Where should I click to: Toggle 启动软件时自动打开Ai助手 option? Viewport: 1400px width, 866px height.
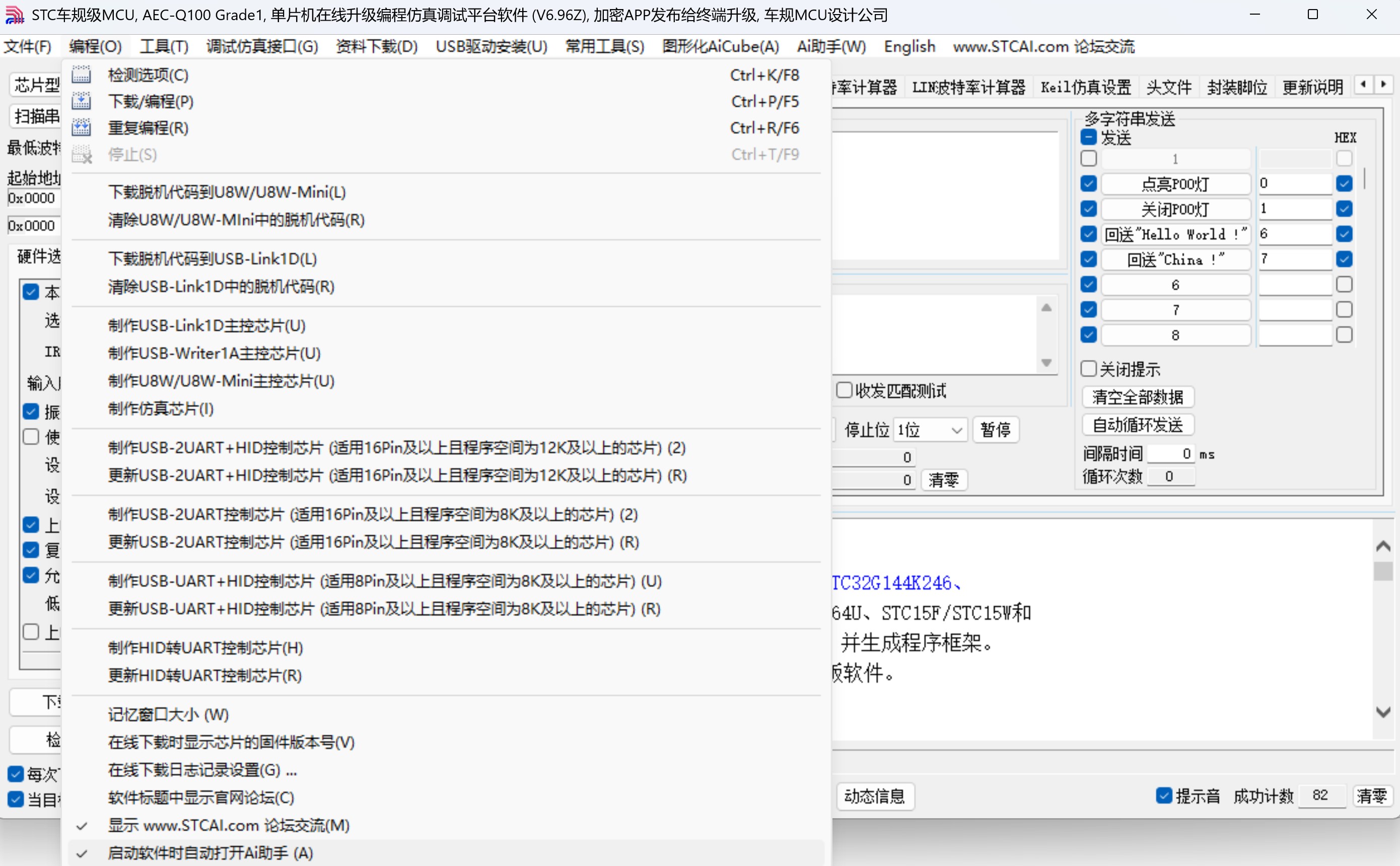coord(446,853)
